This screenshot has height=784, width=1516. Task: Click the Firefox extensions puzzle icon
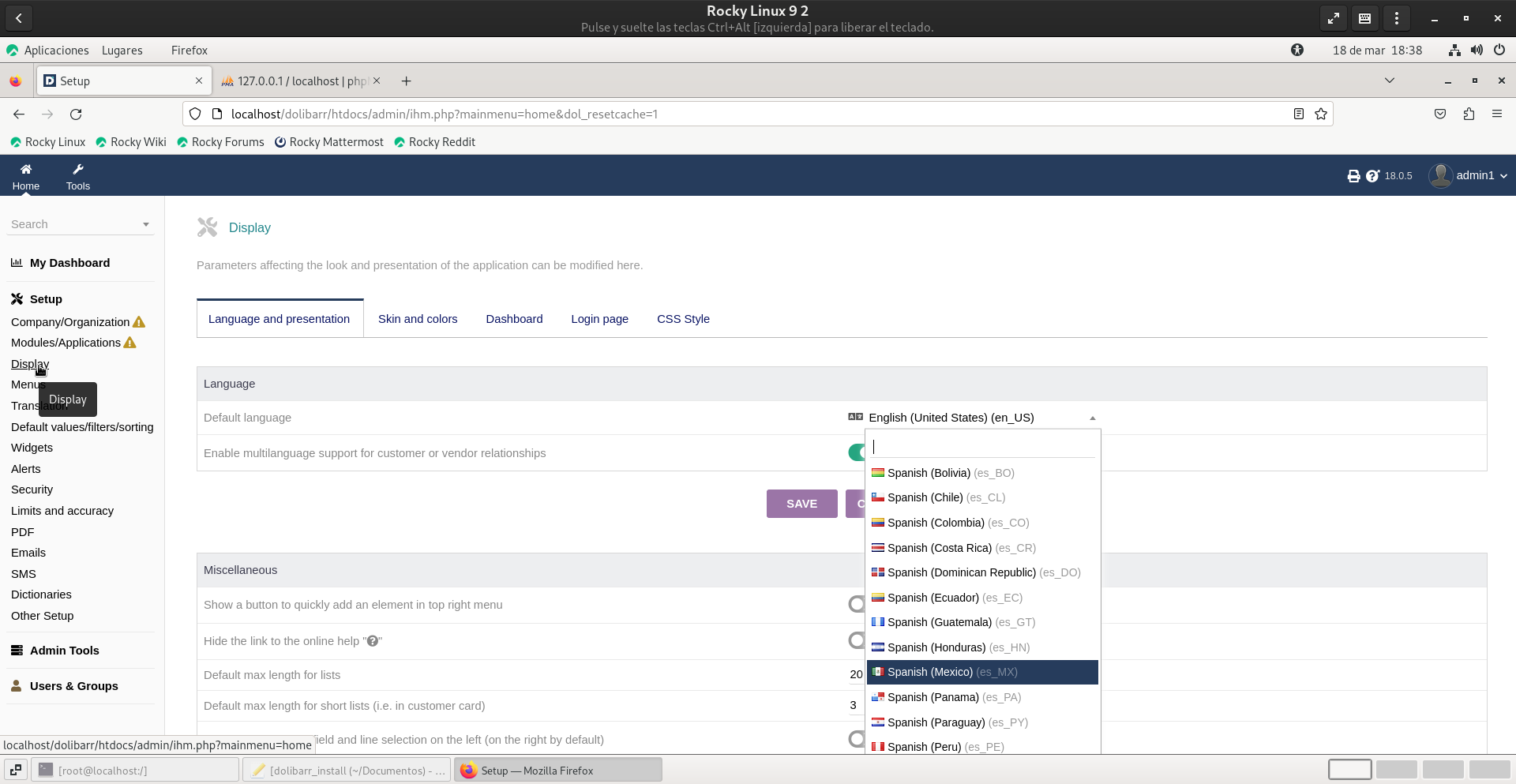point(1469,114)
